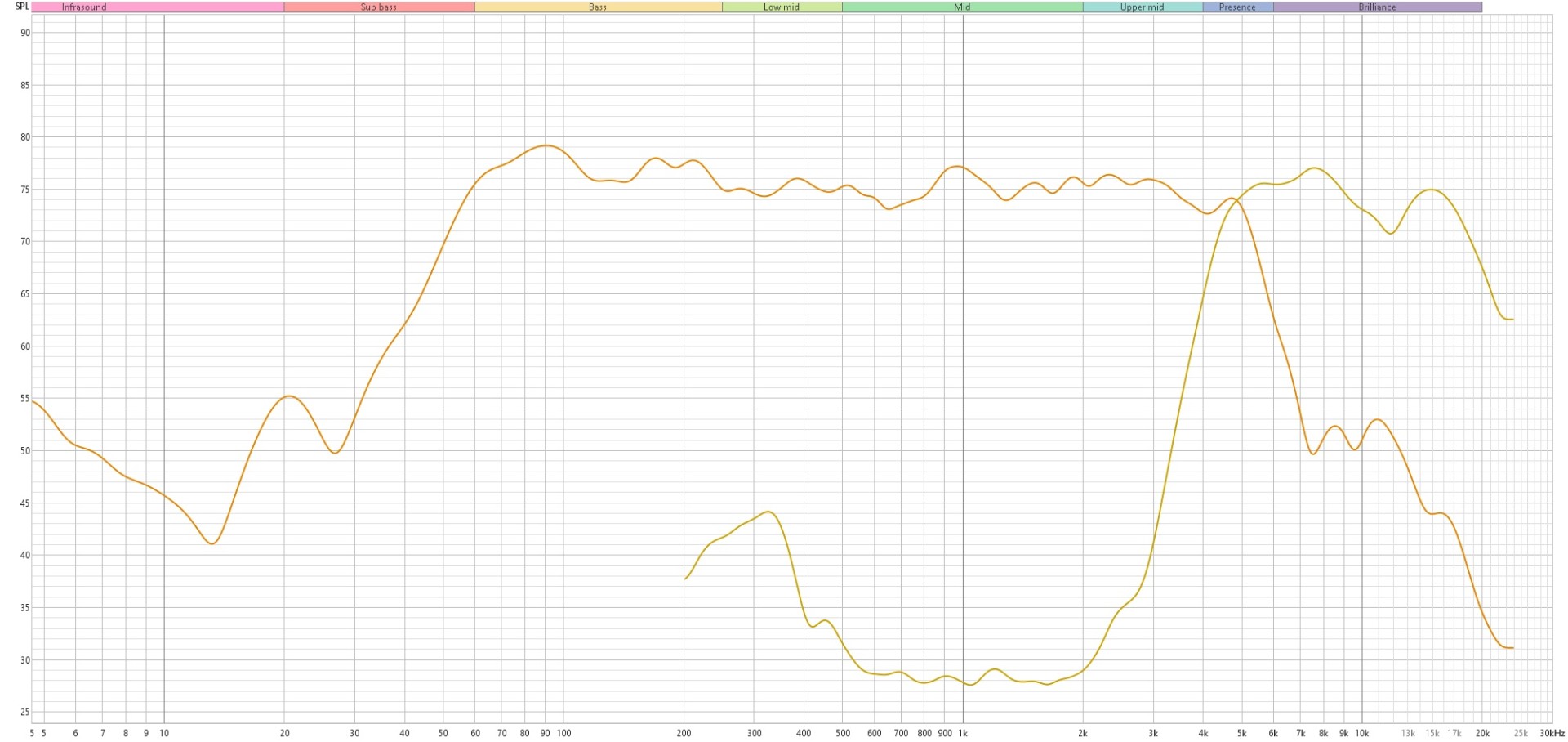Screen dimensions: 1568x742
Task: Click the 50 dB label on vertical axis
Action: pos(25,451)
